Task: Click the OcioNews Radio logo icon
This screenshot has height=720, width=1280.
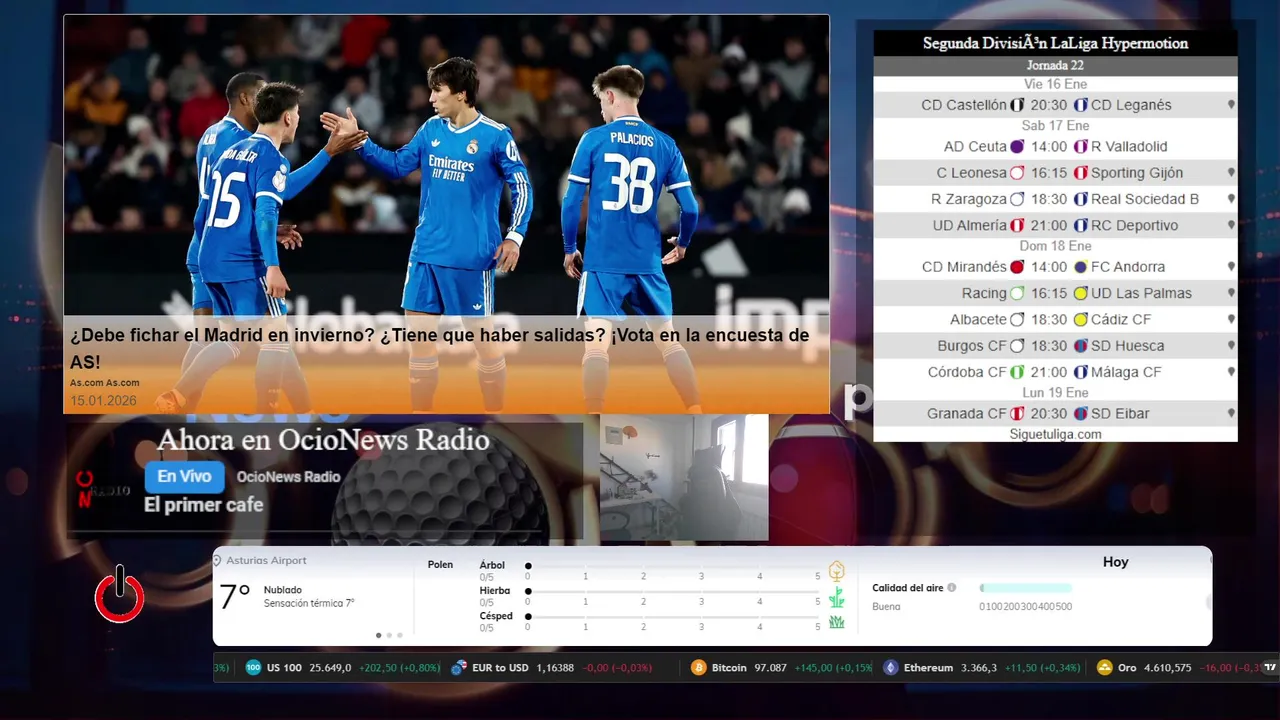Action: (x=102, y=488)
